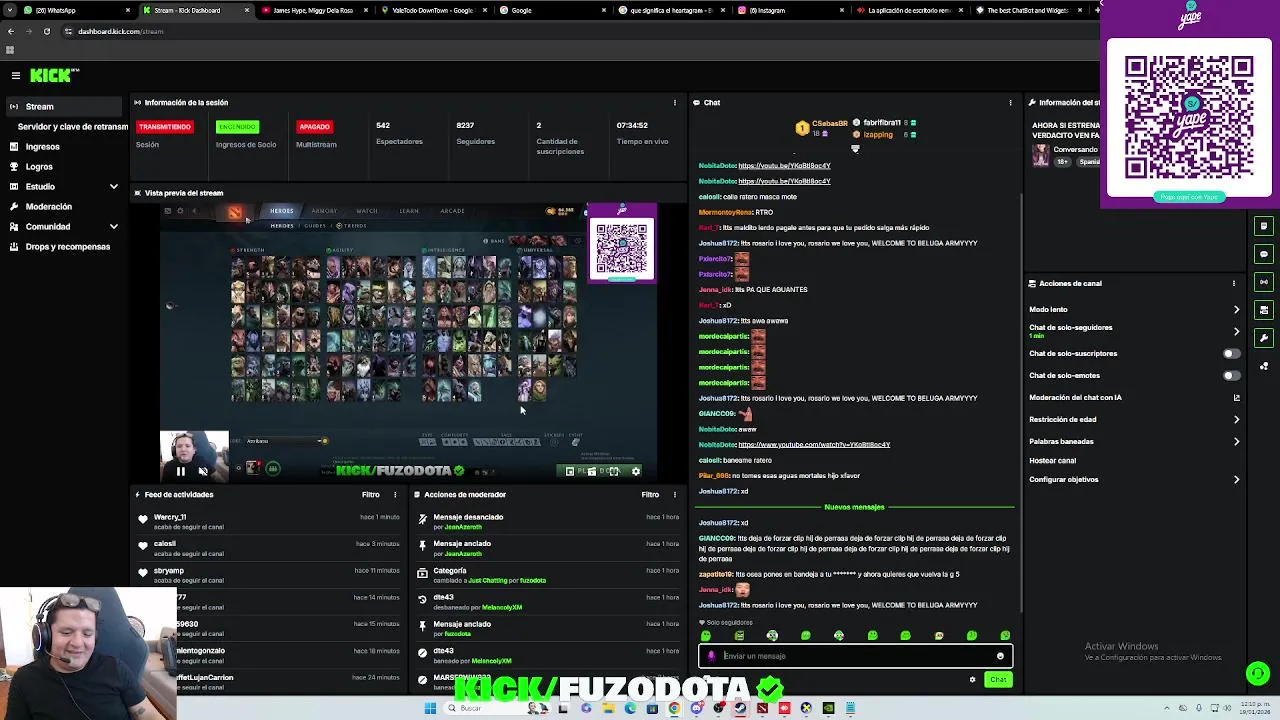
Task: Click the 07:34:52 Tiempo en vivo value
Action: 632,125
